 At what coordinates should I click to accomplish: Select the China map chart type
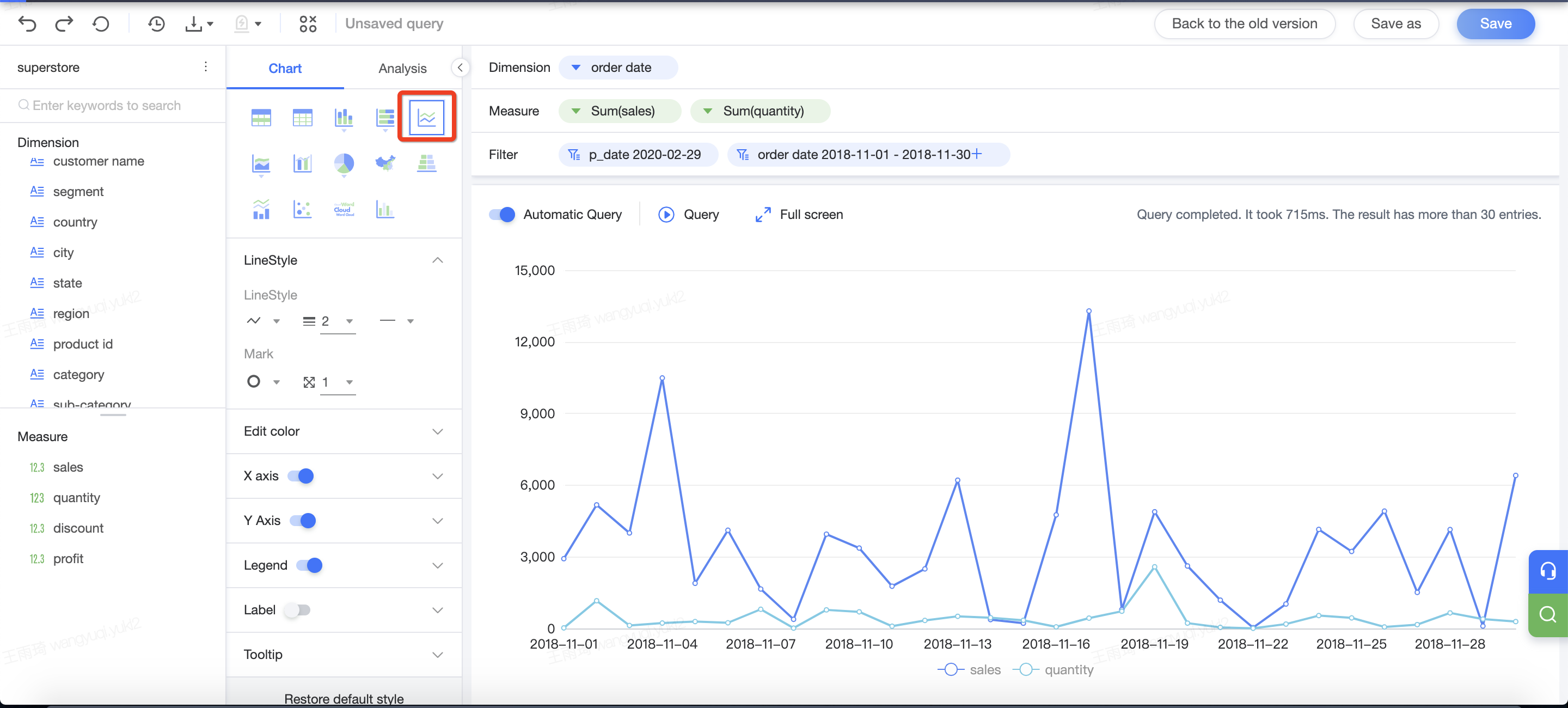click(x=385, y=162)
